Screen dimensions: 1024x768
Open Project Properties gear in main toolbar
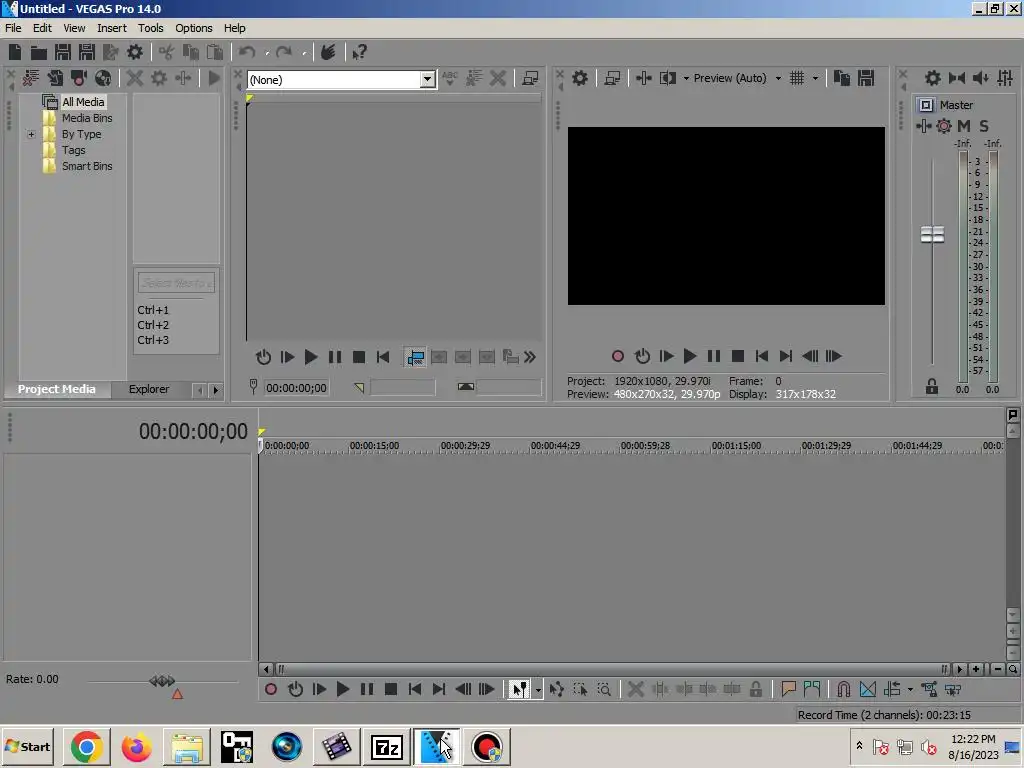click(x=135, y=52)
